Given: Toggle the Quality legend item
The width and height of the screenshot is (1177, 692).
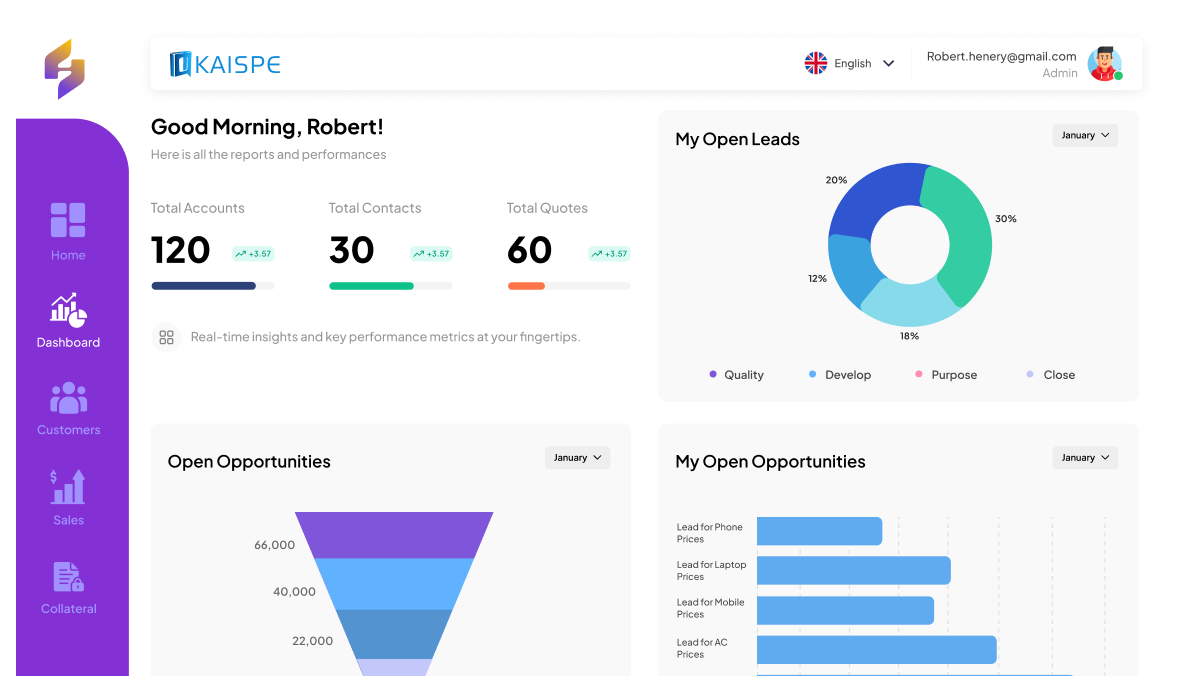Looking at the screenshot, I should click(x=736, y=375).
